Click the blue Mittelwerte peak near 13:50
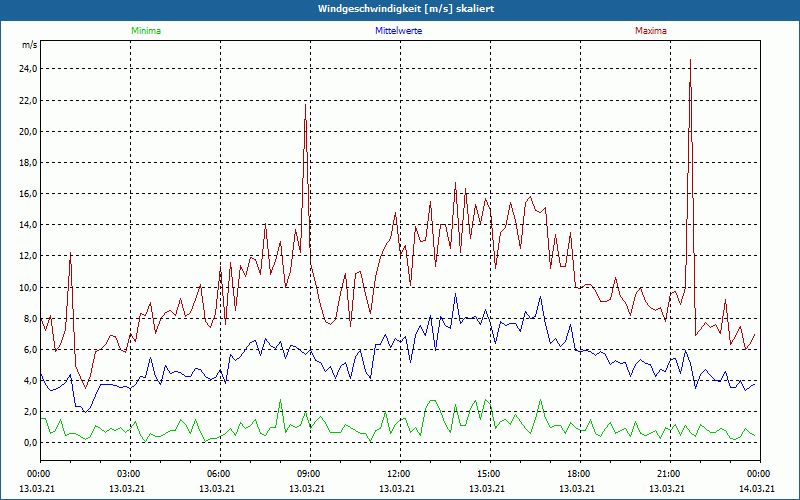The height and width of the screenshot is (500, 800). [456, 294]
